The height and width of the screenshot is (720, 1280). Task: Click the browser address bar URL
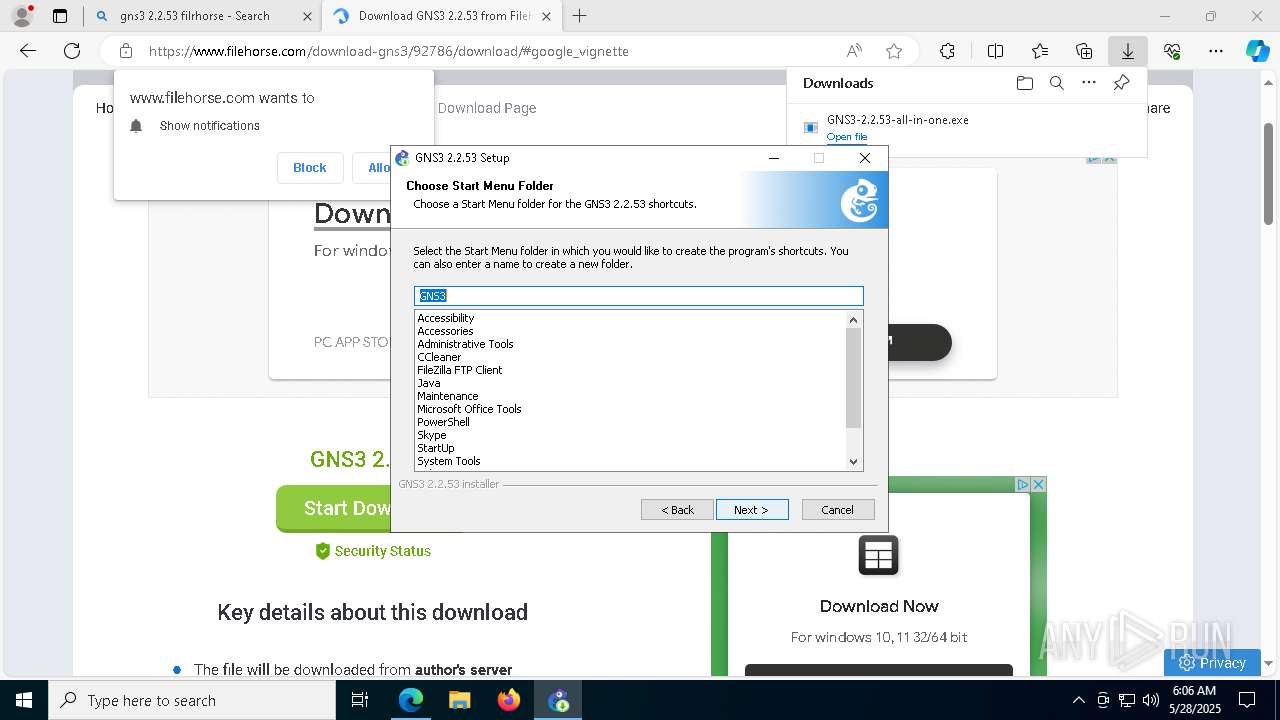[x=389, y=51]
